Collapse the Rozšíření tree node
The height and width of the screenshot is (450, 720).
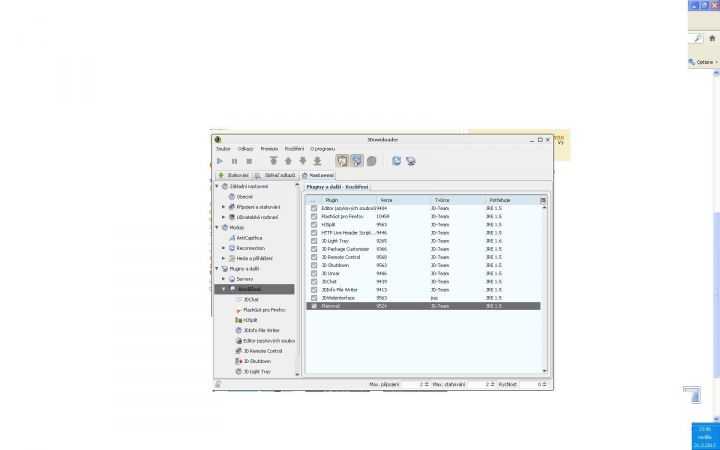(x=224, y=289)
